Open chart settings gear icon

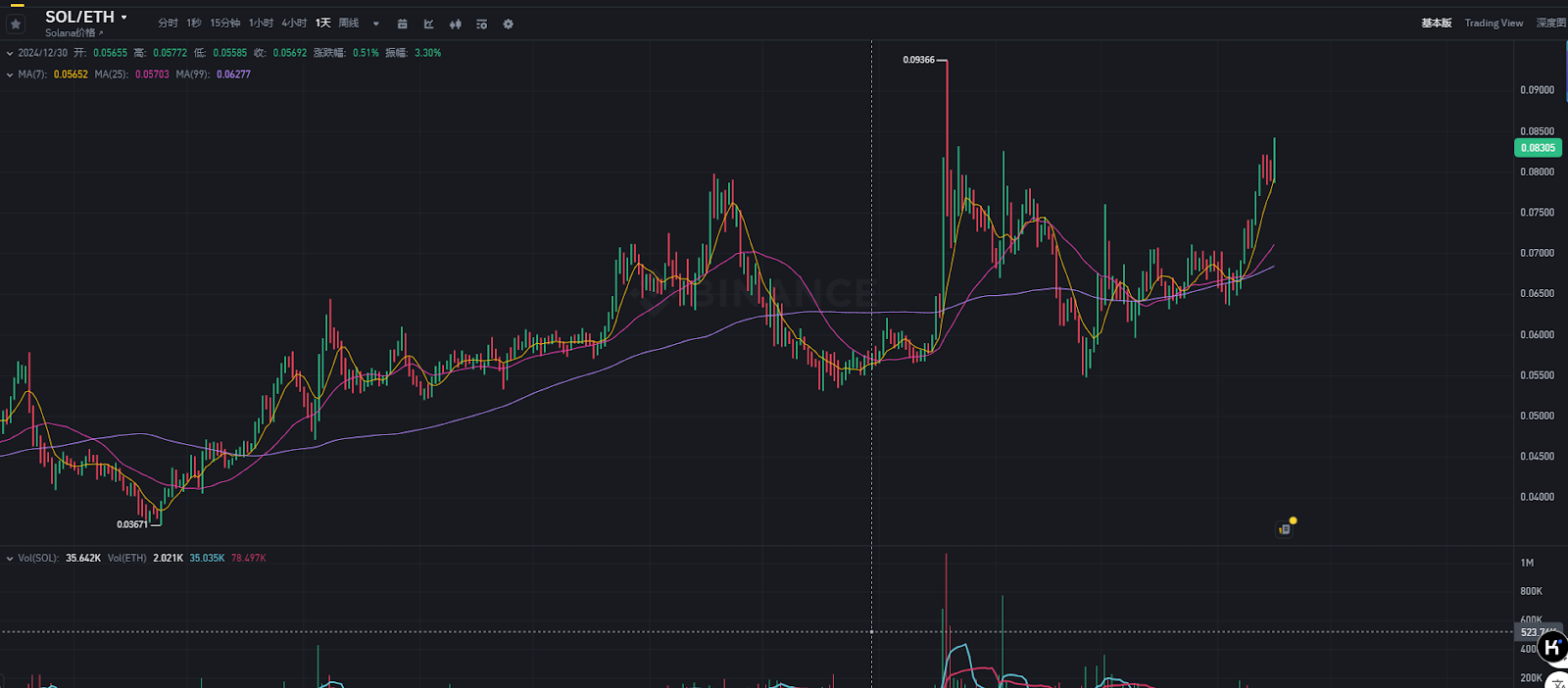click(x=508, y=25)
